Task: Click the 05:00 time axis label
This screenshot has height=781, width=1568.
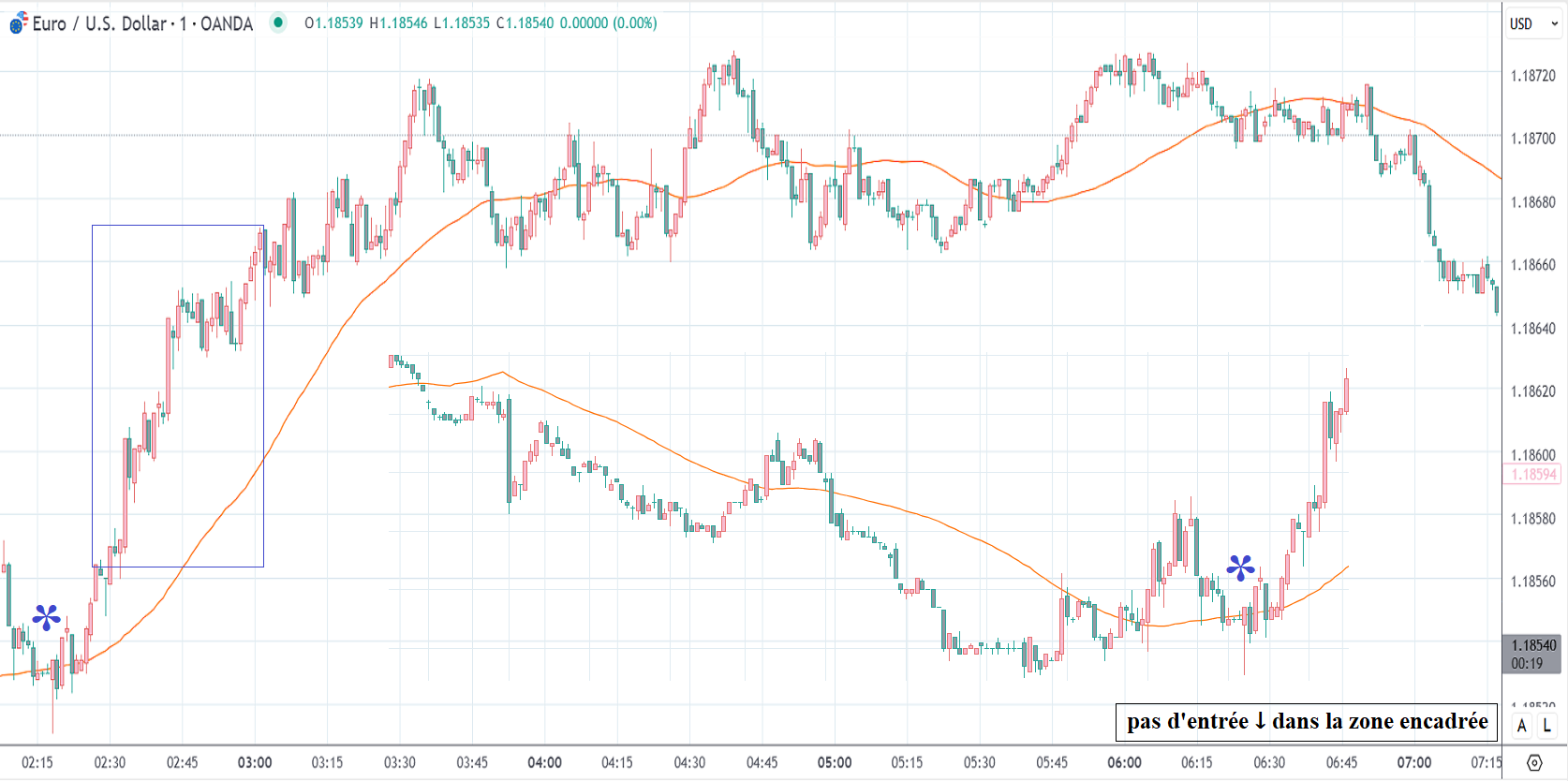Action: 835,762
